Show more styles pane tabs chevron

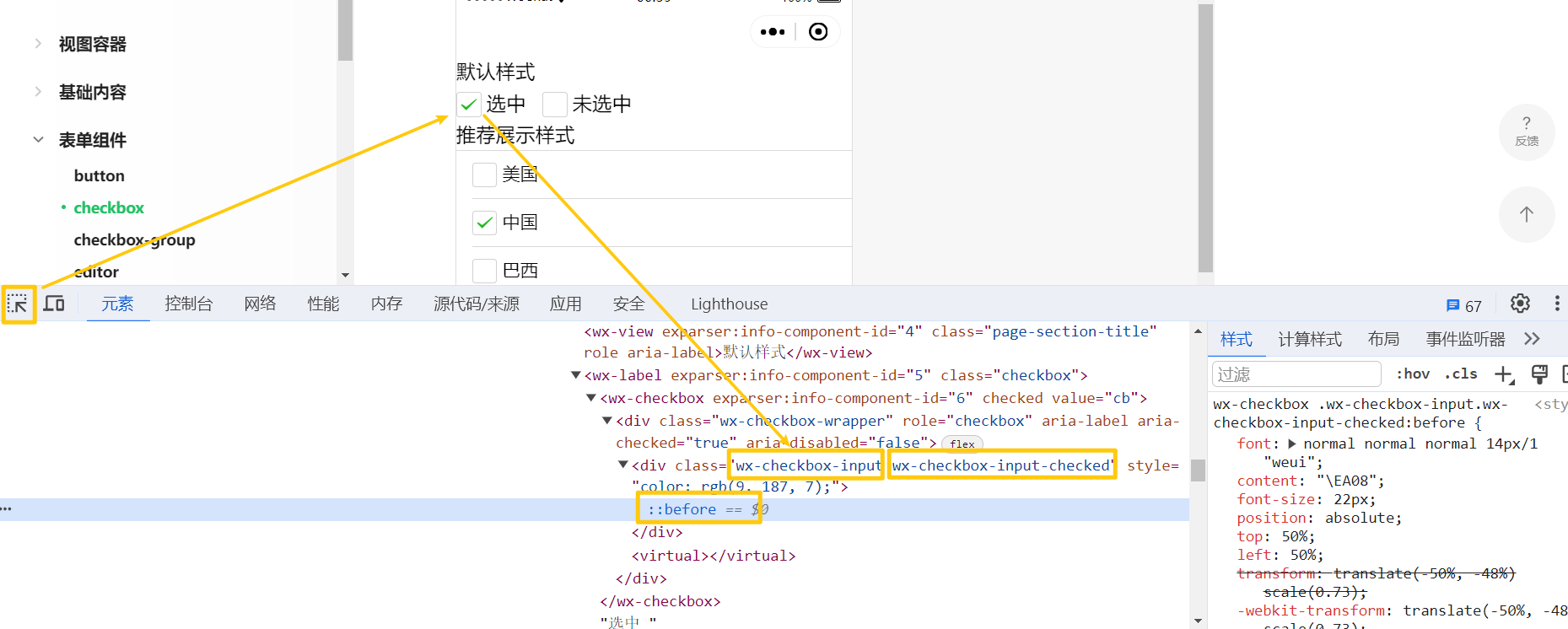[x=1532, y=339]
